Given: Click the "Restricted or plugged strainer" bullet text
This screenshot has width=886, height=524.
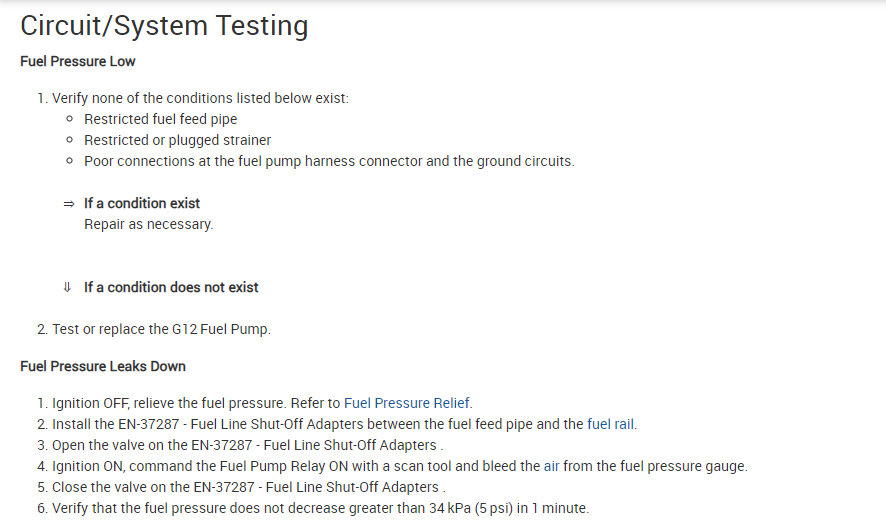Looking at the screenshot, I should tap(177, 140).
